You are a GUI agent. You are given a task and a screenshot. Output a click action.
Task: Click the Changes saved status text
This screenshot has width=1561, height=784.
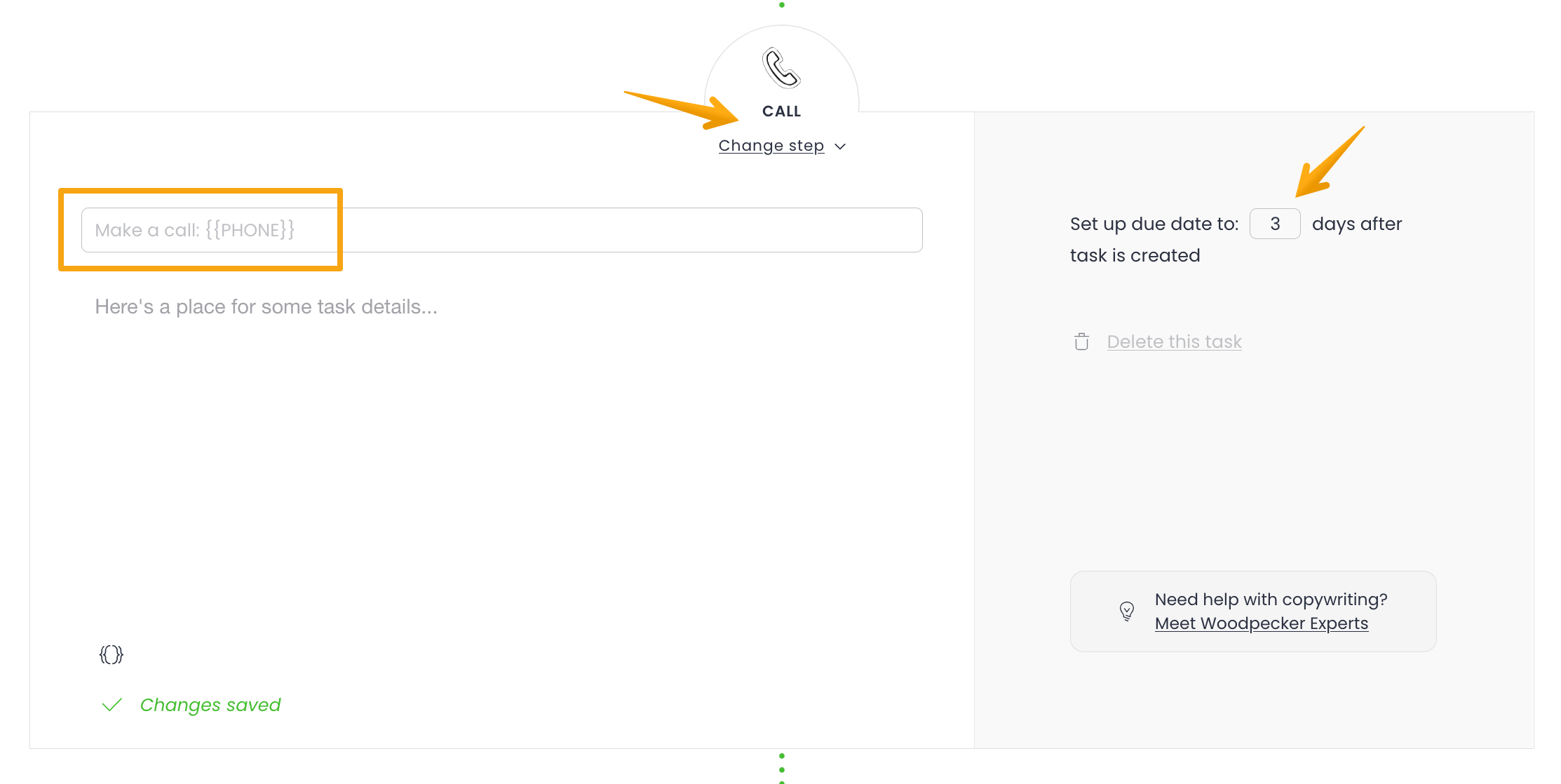tap(210, 705)
